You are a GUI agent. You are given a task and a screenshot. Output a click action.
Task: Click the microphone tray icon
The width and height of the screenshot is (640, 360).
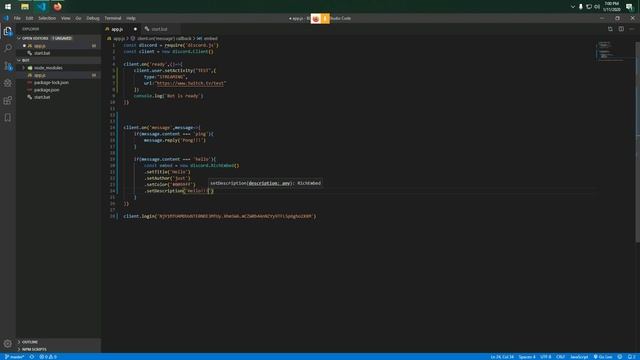click(580, 7)
